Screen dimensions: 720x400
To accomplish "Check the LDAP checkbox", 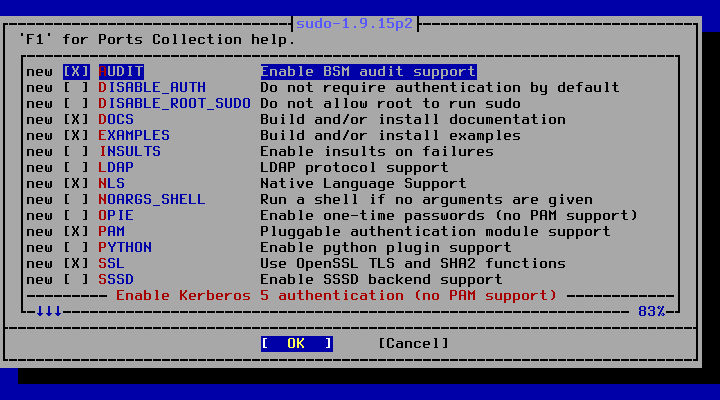I will [76, 168].
